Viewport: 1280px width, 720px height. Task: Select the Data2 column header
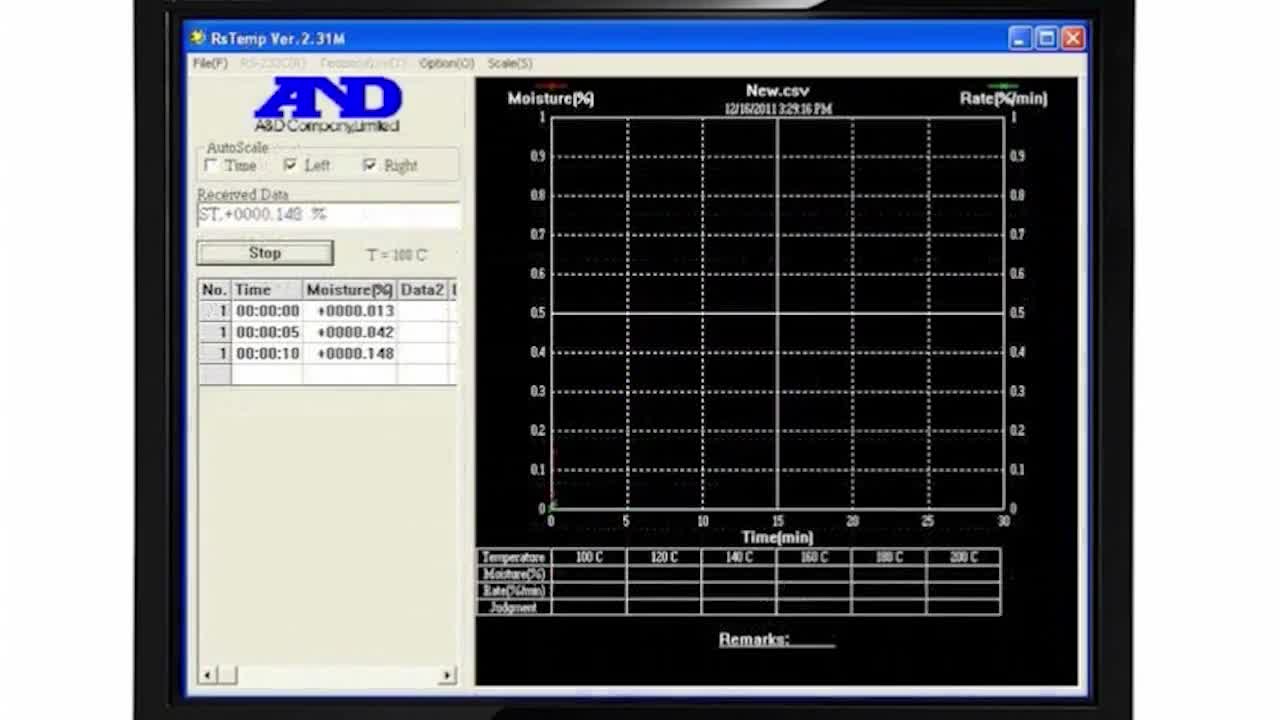coord(422,290)
